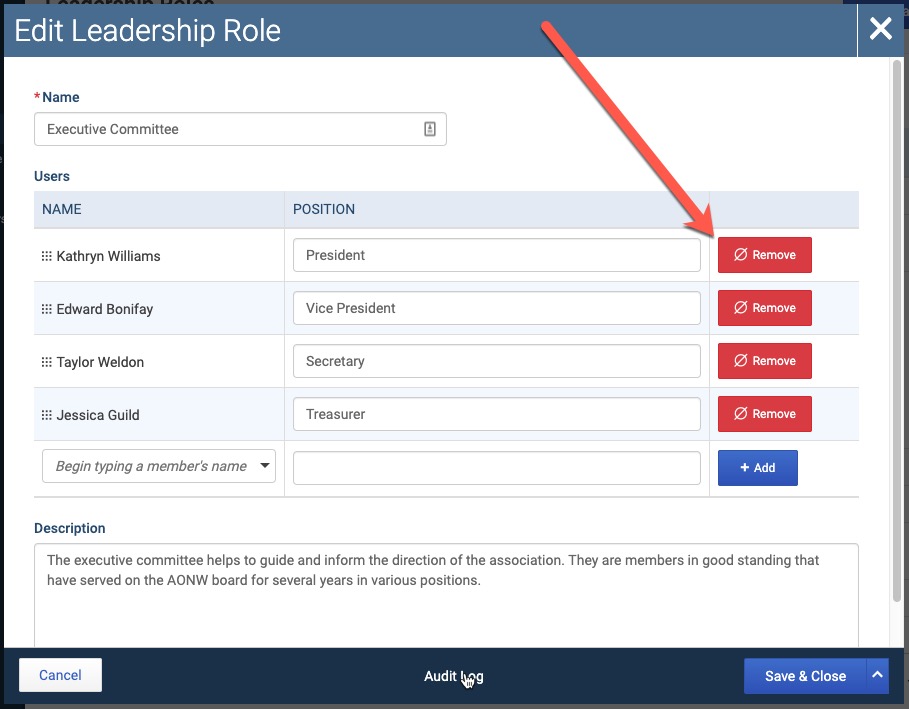This screenshot has width=909, height=709.
Task: Click drag handle icon beside Jessica Guild
Action: [x=46, y=415]
